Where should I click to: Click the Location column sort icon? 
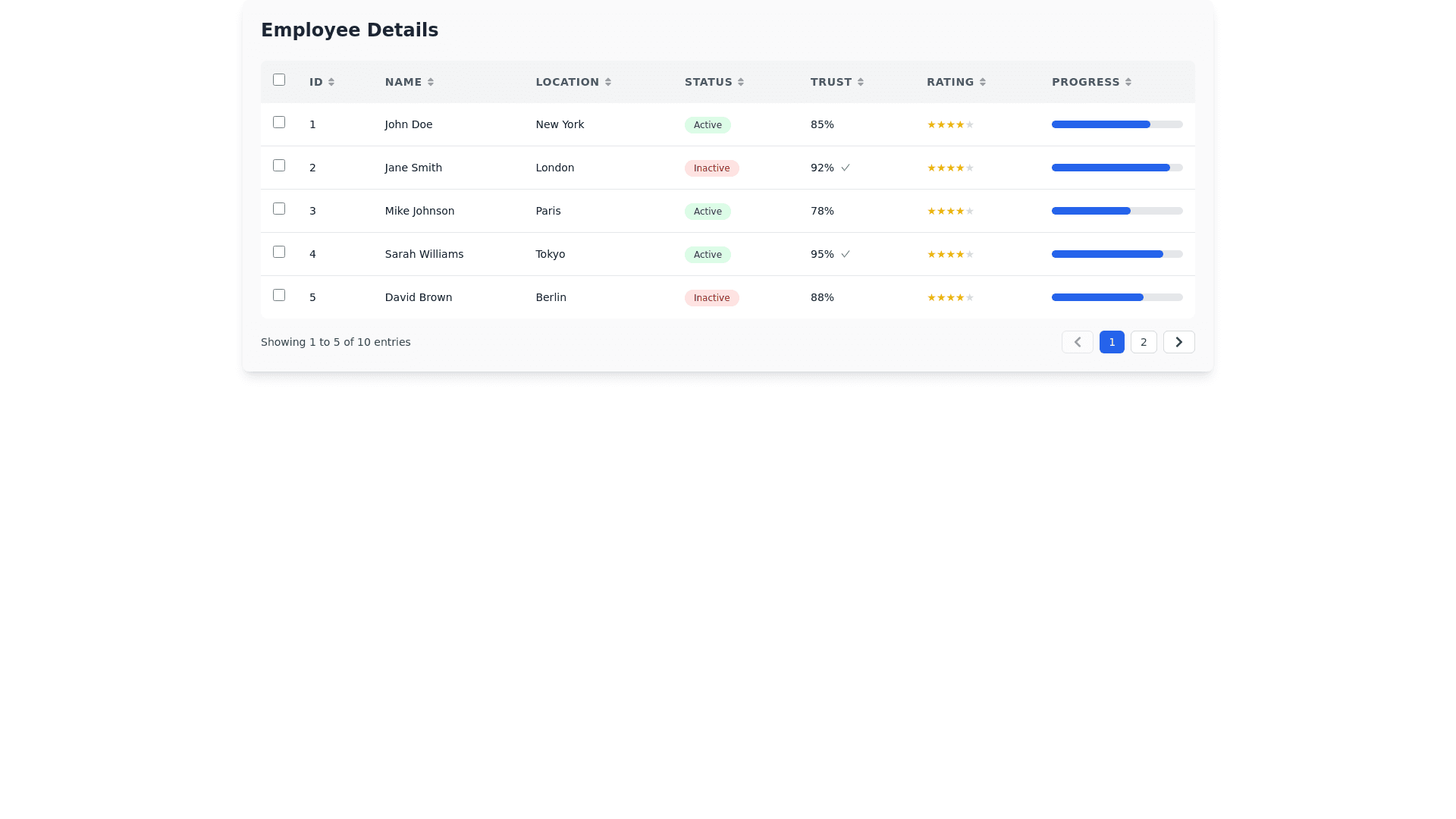(607, 82)
